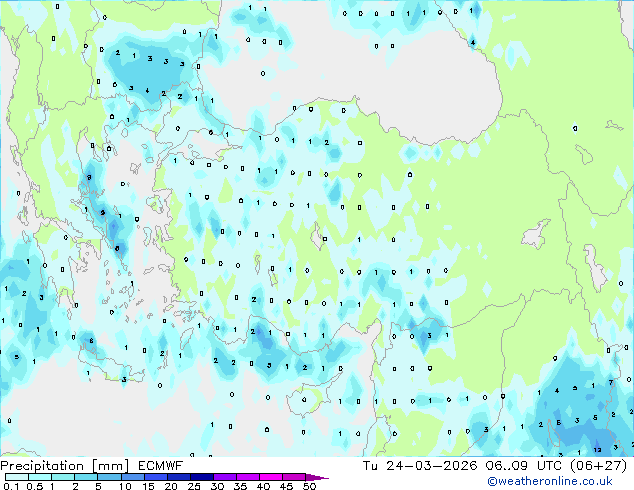Click the '45' legend scale label
This screenshot has width=634, height=490.
click(x=286, y=486)
